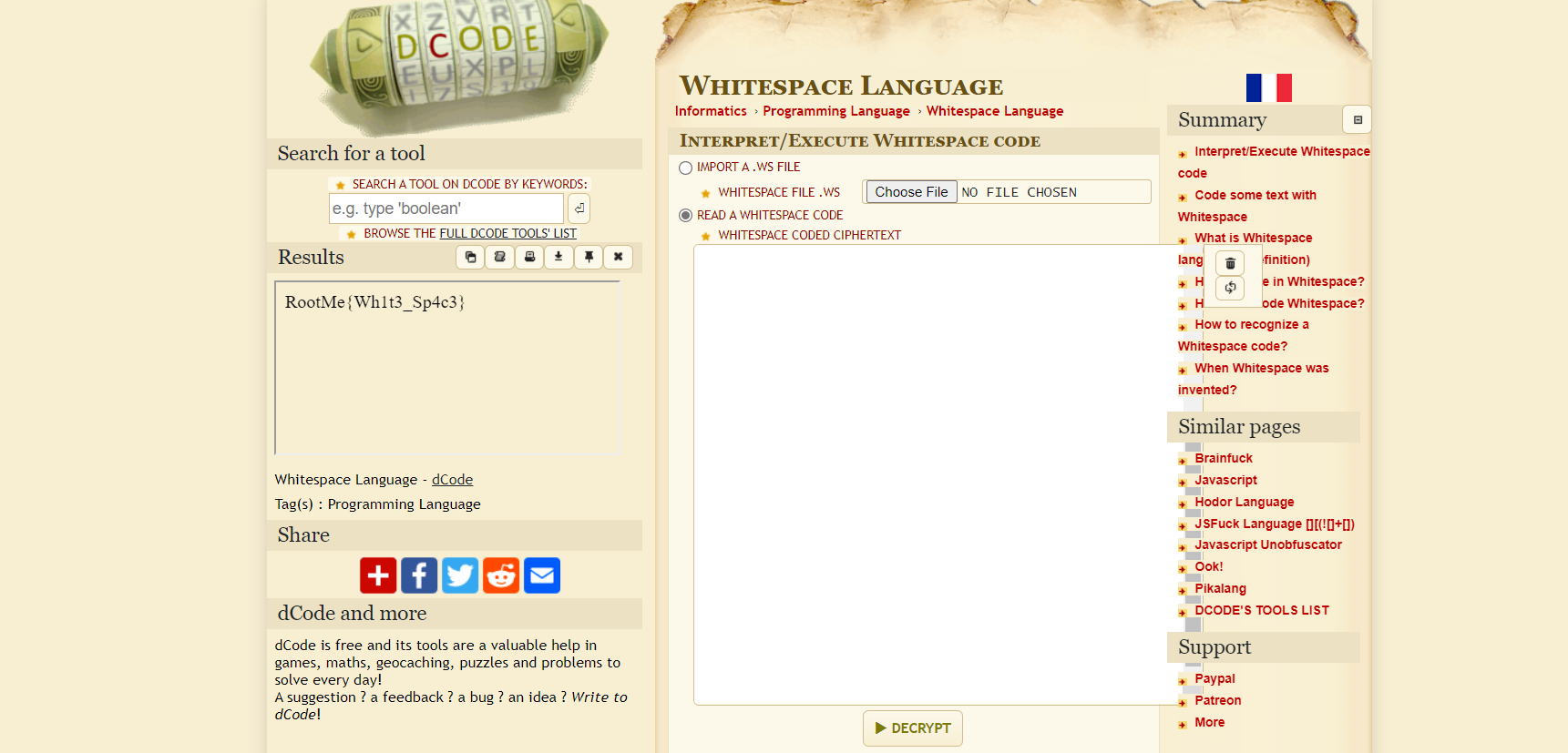Click the refresh icon below trash

click(x=1230, y=288)
